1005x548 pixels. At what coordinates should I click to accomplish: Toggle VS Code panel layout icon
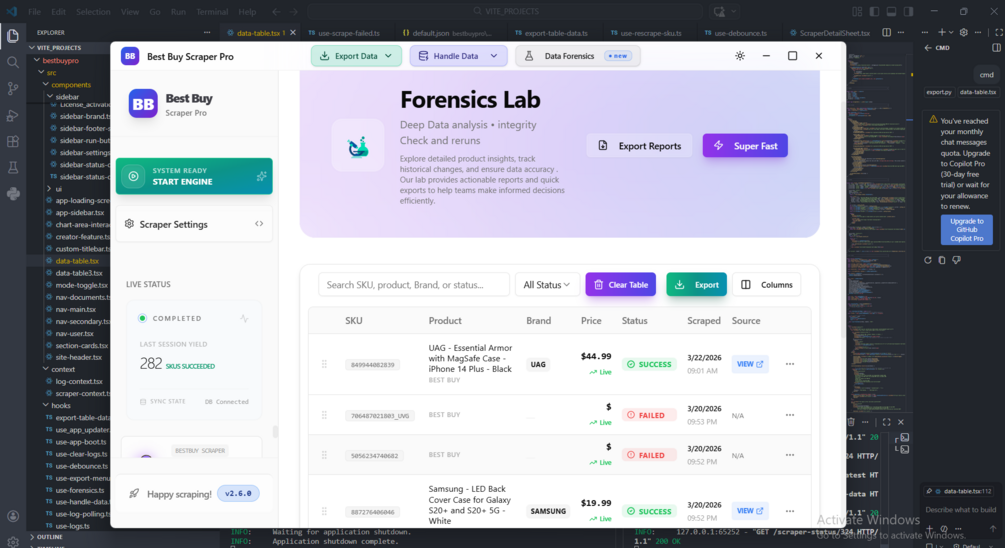892,12
